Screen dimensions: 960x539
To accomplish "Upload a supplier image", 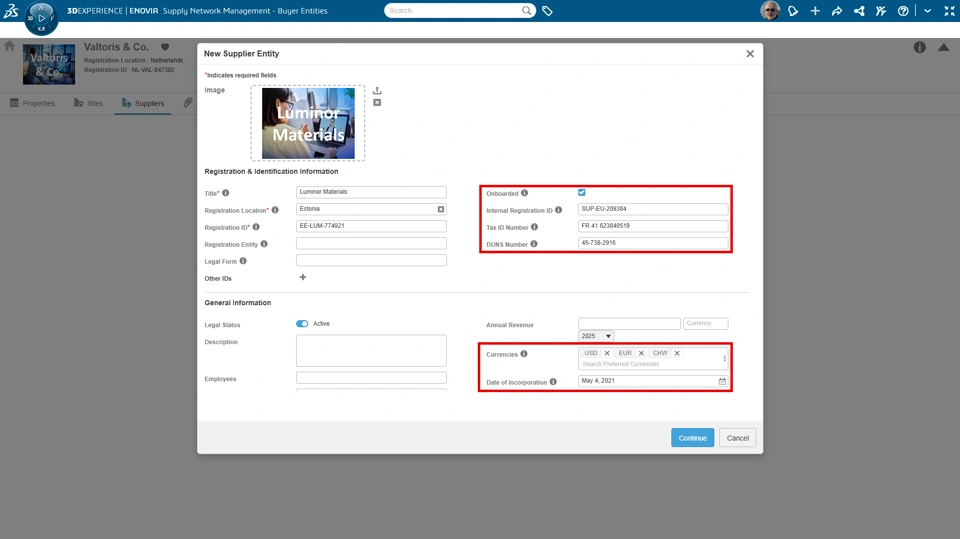I will click(377, 90).
